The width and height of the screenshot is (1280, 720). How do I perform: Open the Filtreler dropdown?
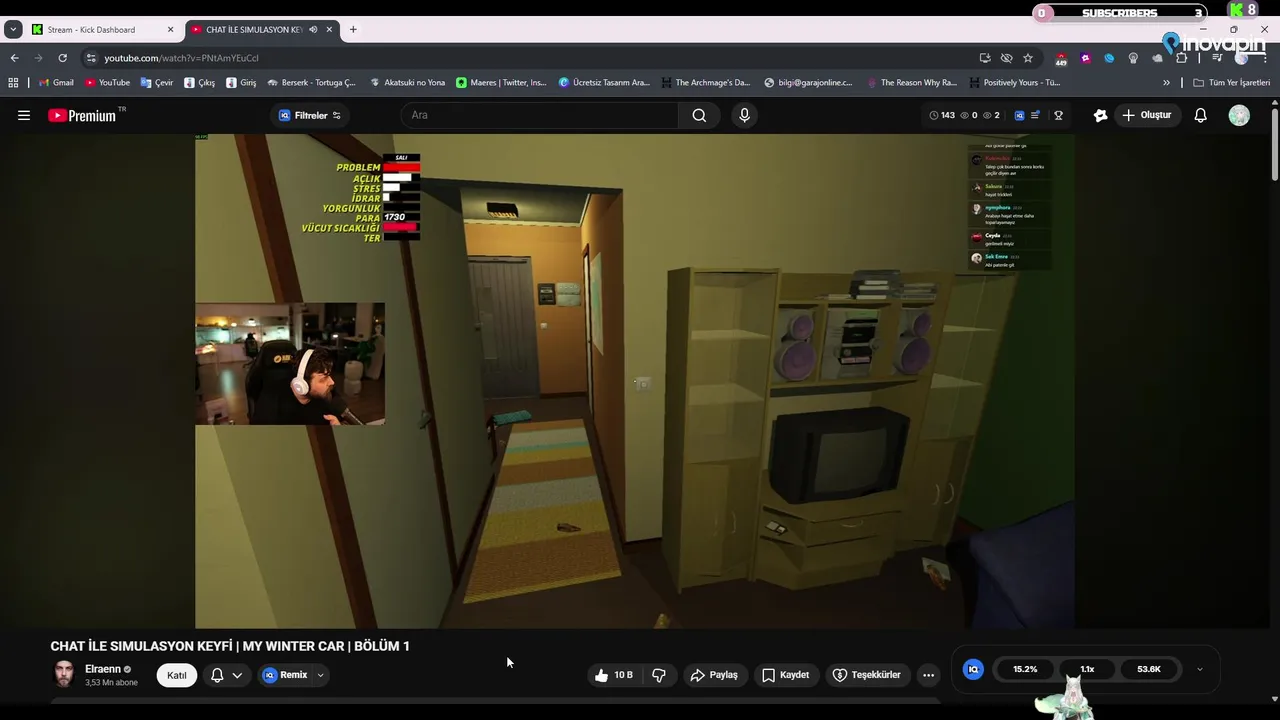tap(310, 115)
